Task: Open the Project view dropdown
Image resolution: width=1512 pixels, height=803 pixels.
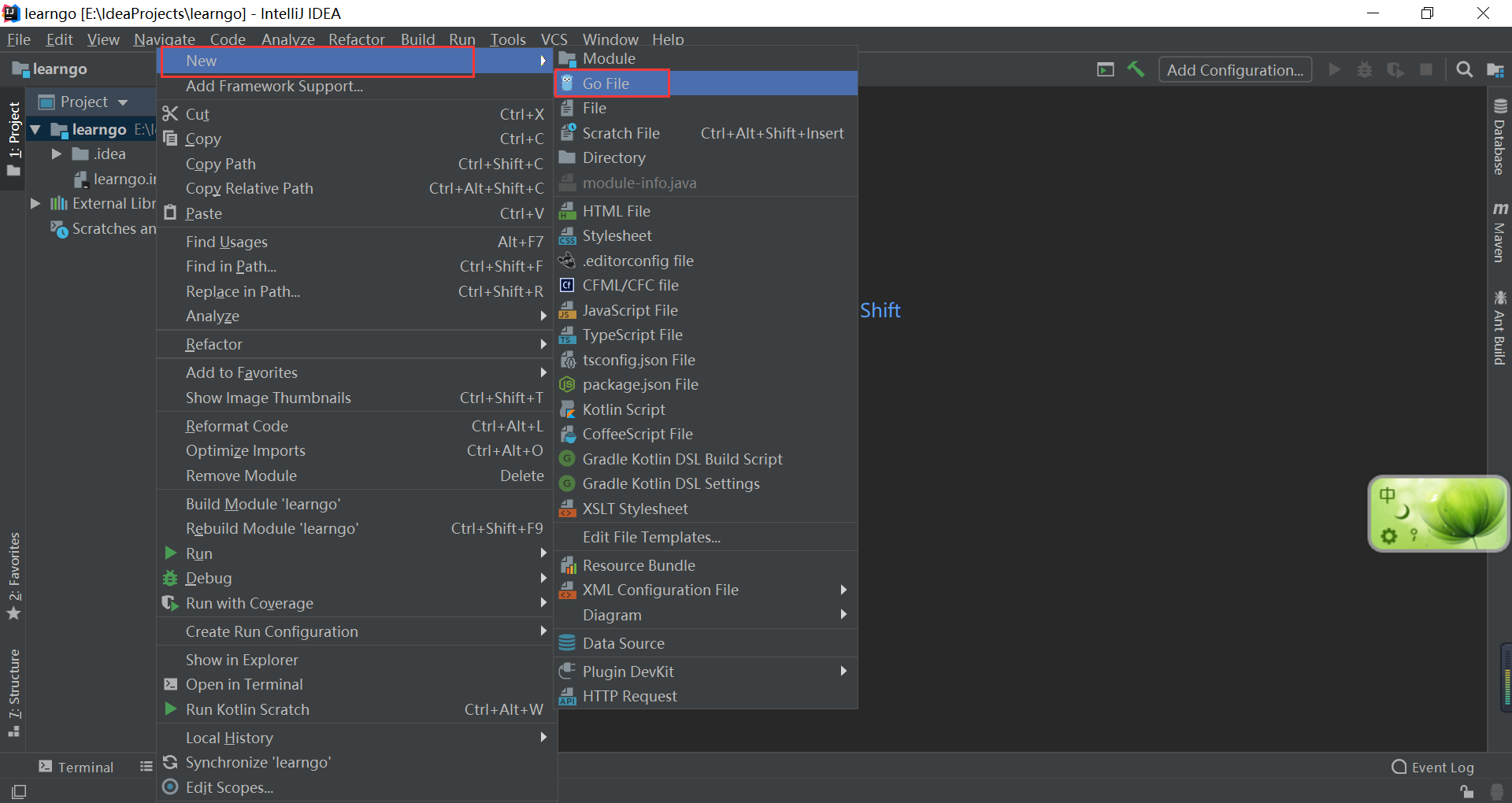Action: click(x=85, y=102)
